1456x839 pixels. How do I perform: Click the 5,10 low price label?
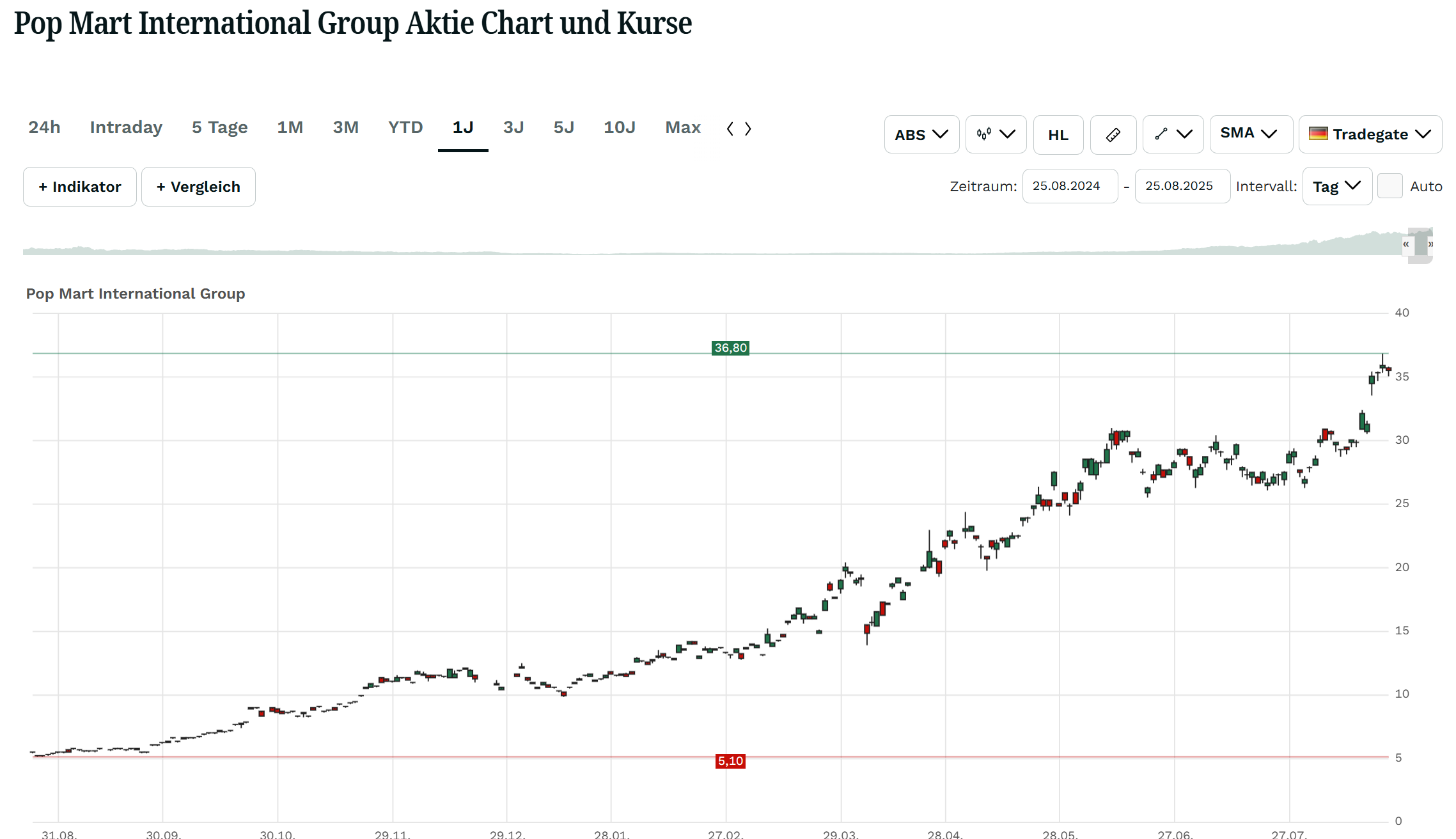[x=730, y=761]
